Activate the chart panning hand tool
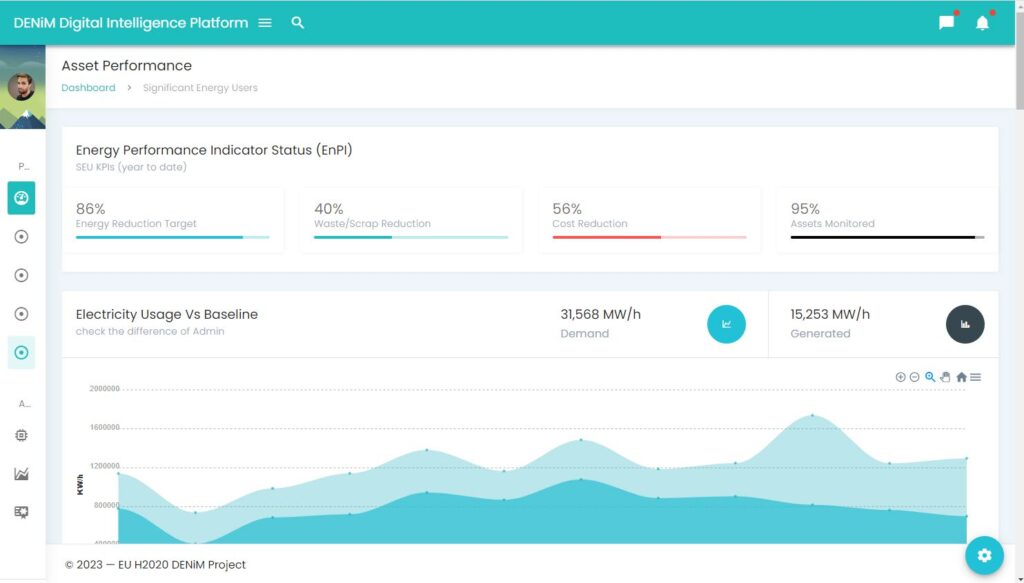Image resolution: width=1024 pixels, height=583 pixels. point(945,377)
